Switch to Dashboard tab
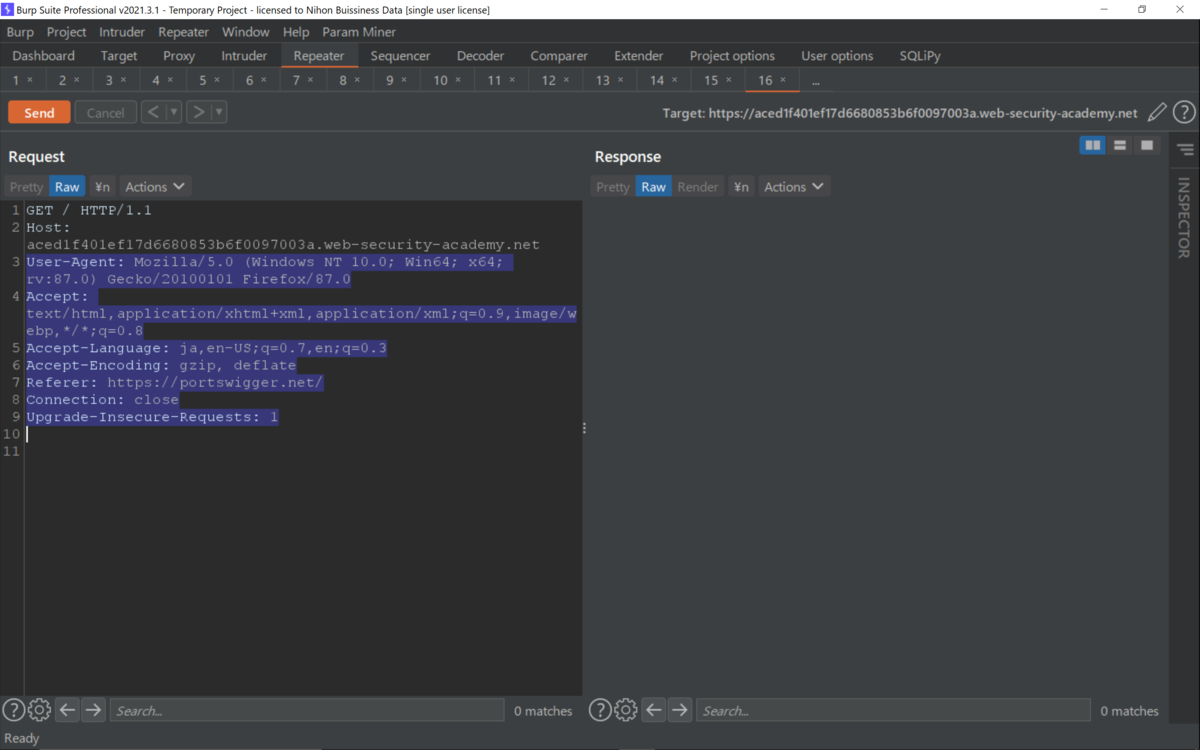The image size is (1200, 750). [x=44, y=56]
